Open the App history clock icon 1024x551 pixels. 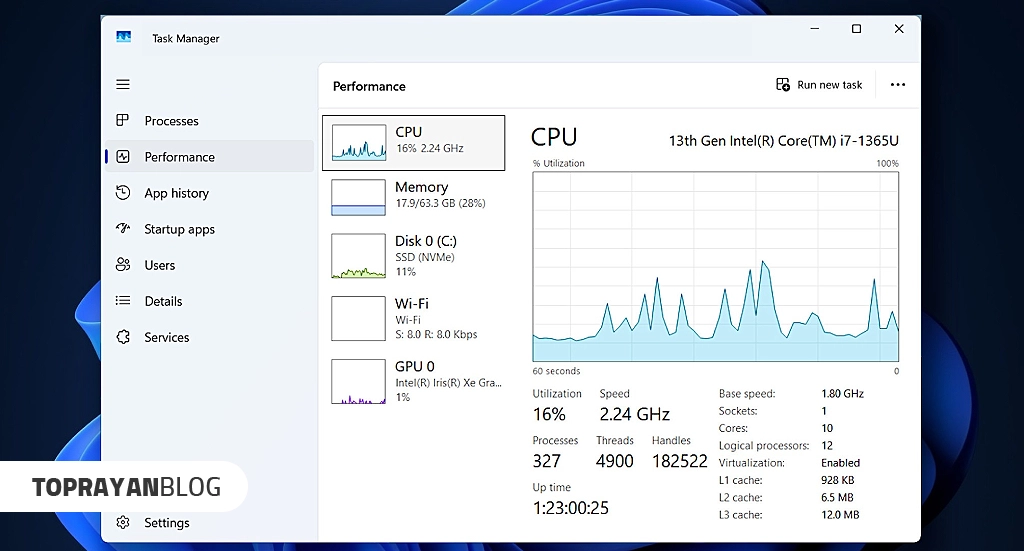click(x=123, y=193)
